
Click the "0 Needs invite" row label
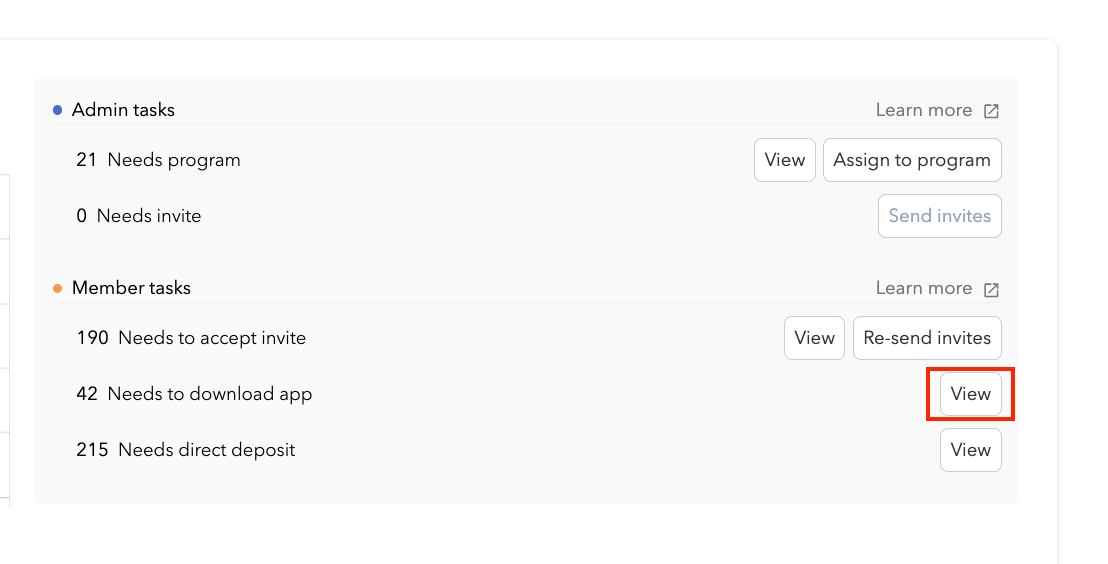pyautogui.click(x=138, y=216)
